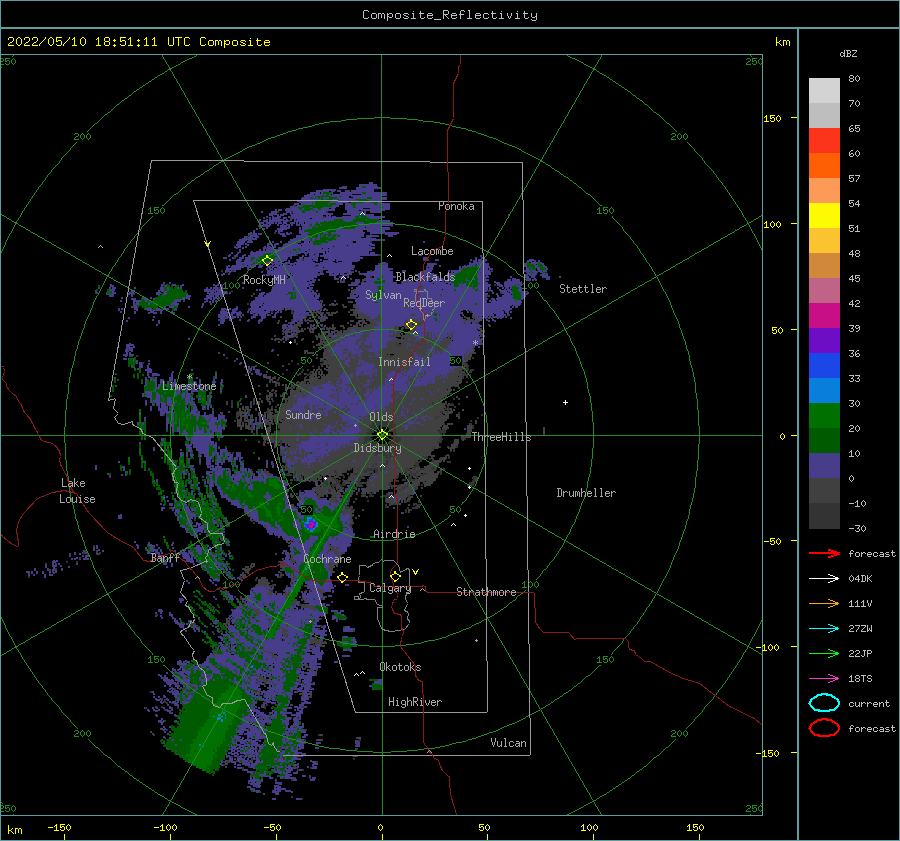Select the Innisfail city label

404,362
